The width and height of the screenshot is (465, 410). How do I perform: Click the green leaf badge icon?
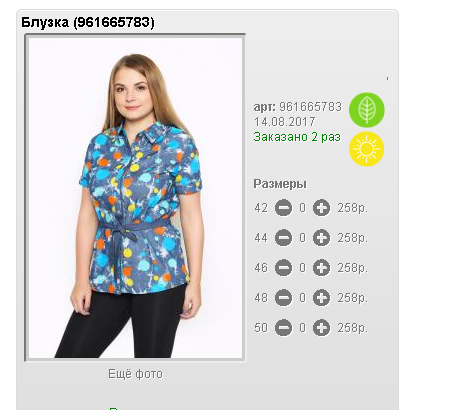tap(367, 110)
